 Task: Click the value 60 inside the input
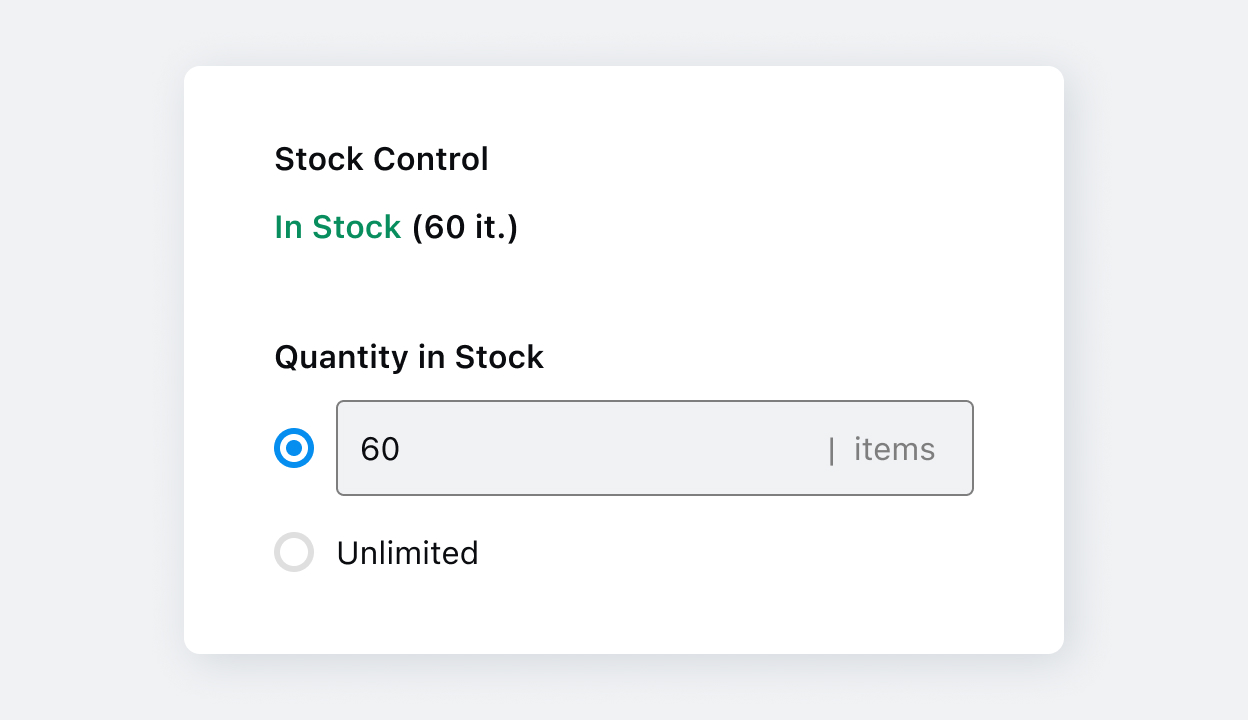[380, 450]
